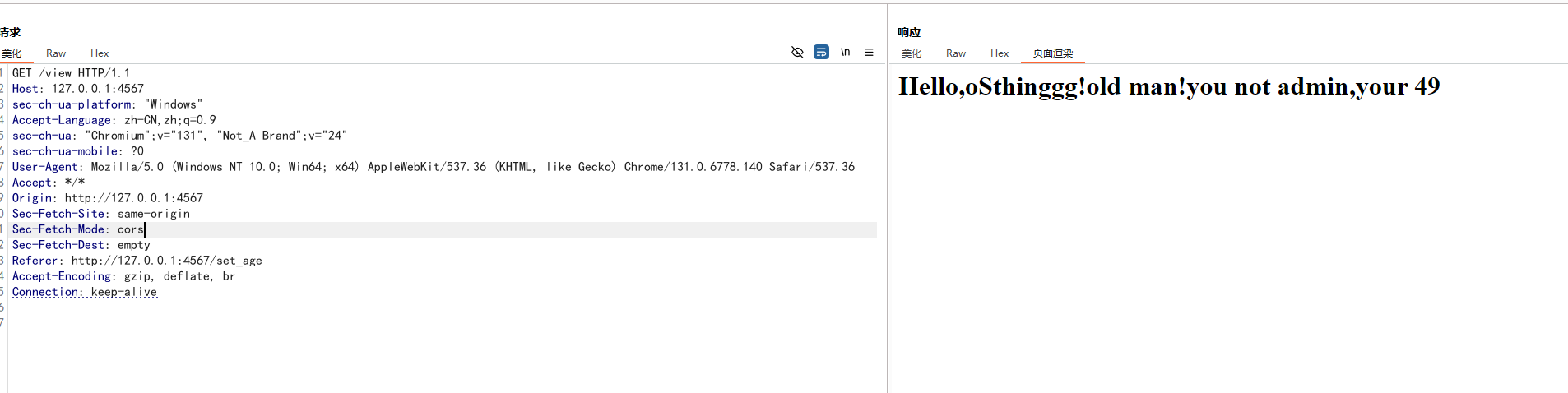Select the response 美化 (Pretty) tab

point(912,53)
